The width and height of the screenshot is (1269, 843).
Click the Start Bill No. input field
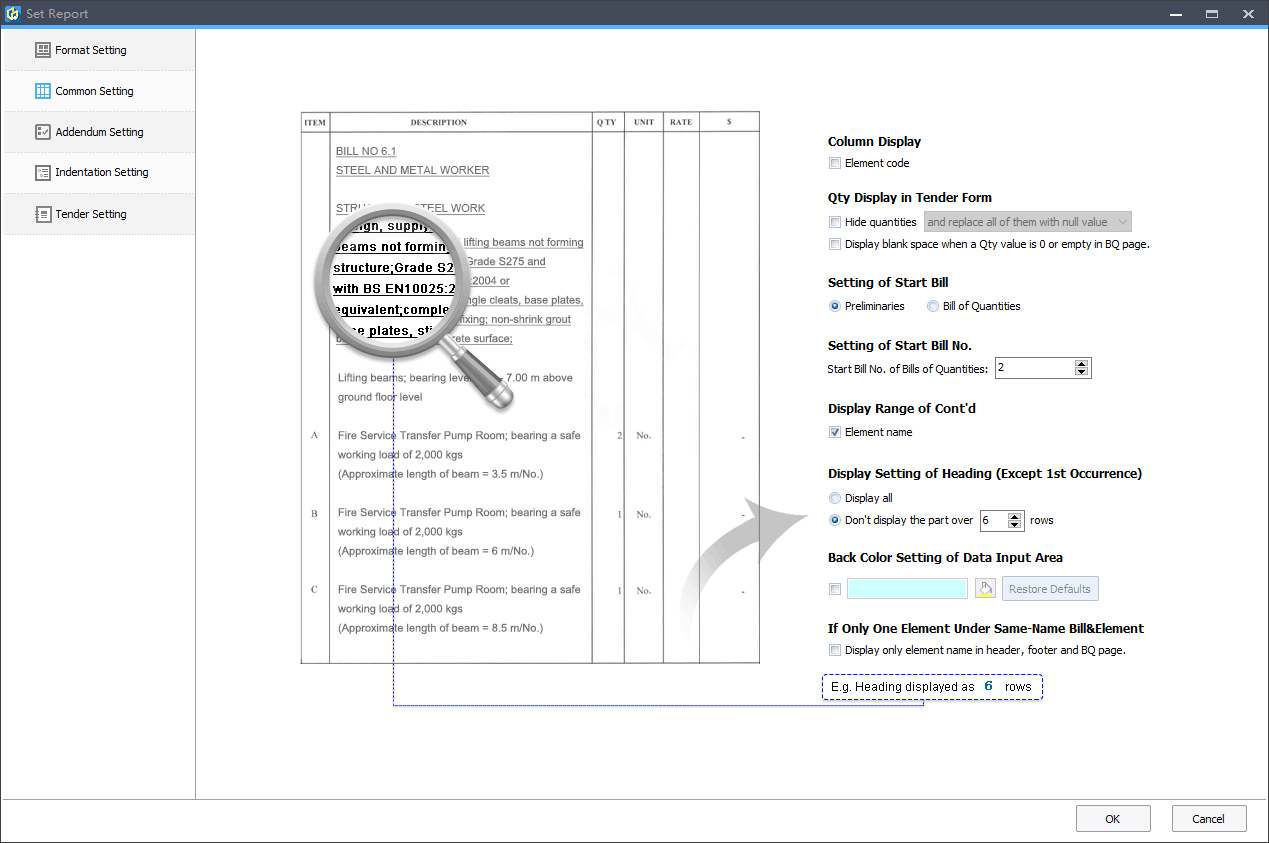pos(1032,368)
